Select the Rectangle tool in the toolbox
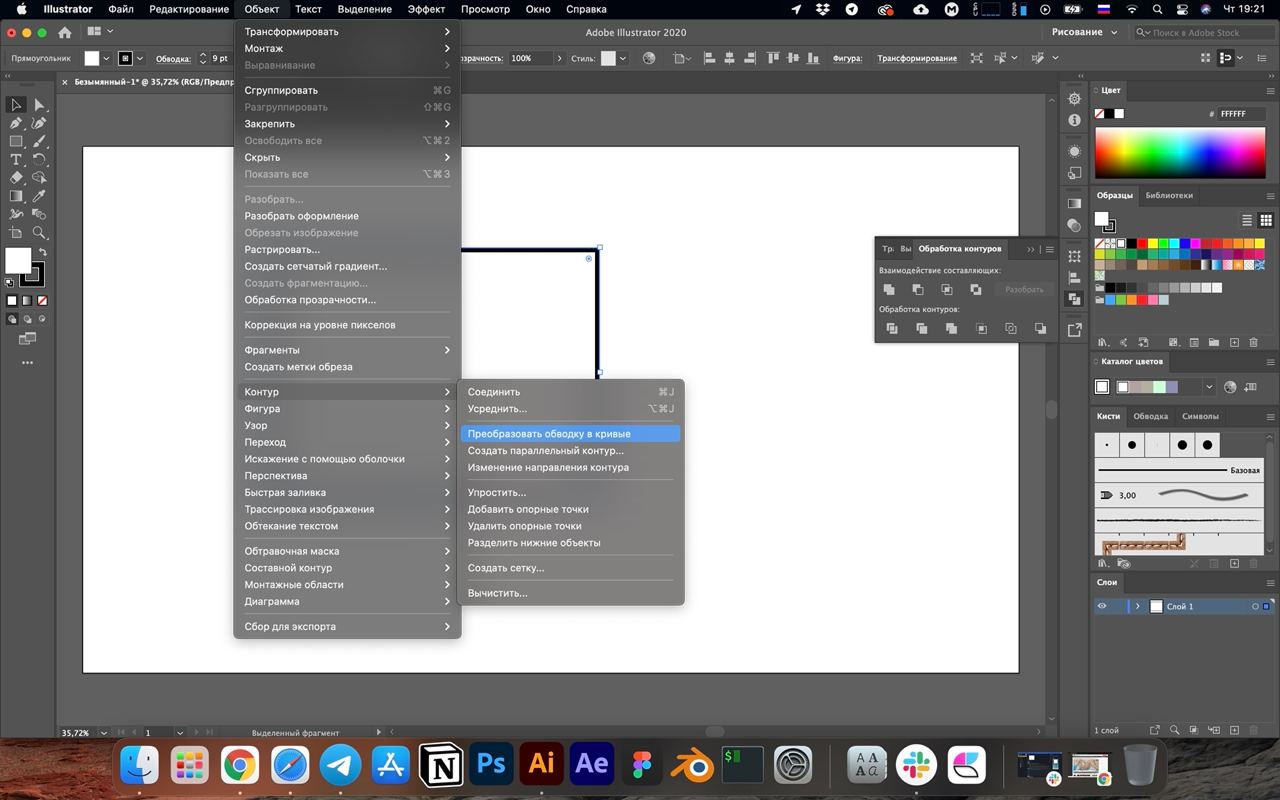The image size is (1280, 800). point(16,141)
